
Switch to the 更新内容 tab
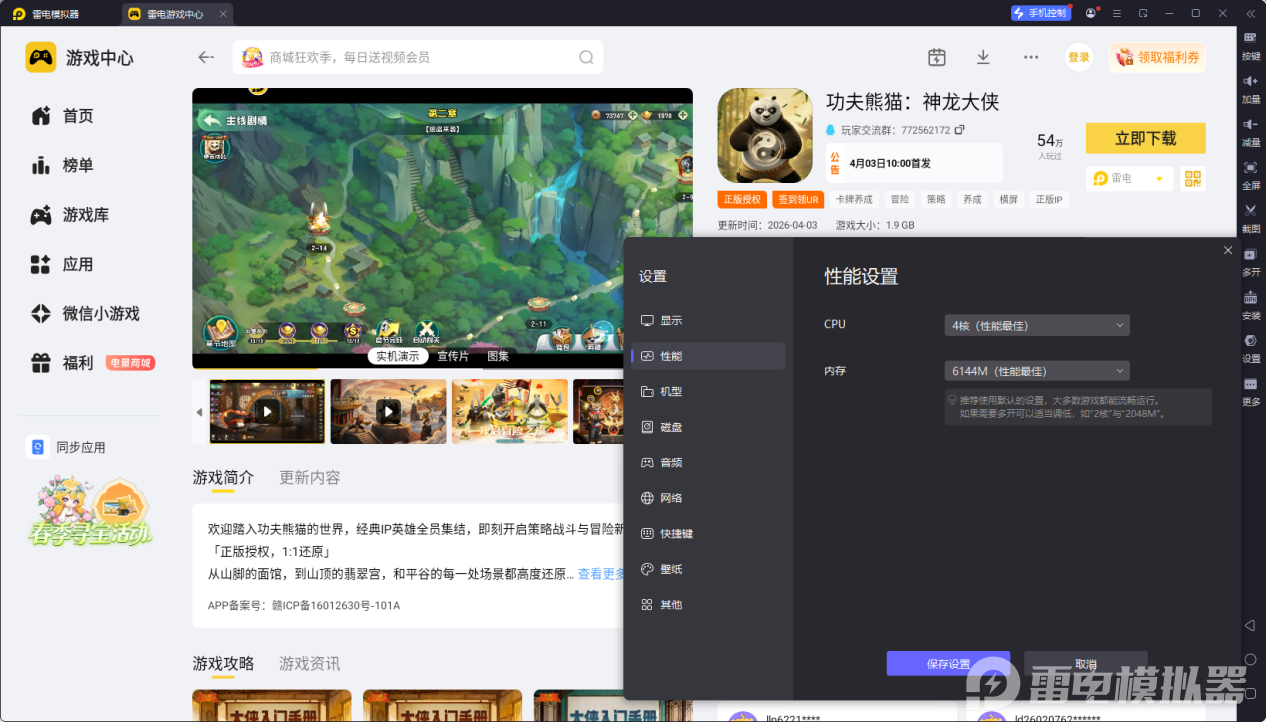[x=309, y=477]
